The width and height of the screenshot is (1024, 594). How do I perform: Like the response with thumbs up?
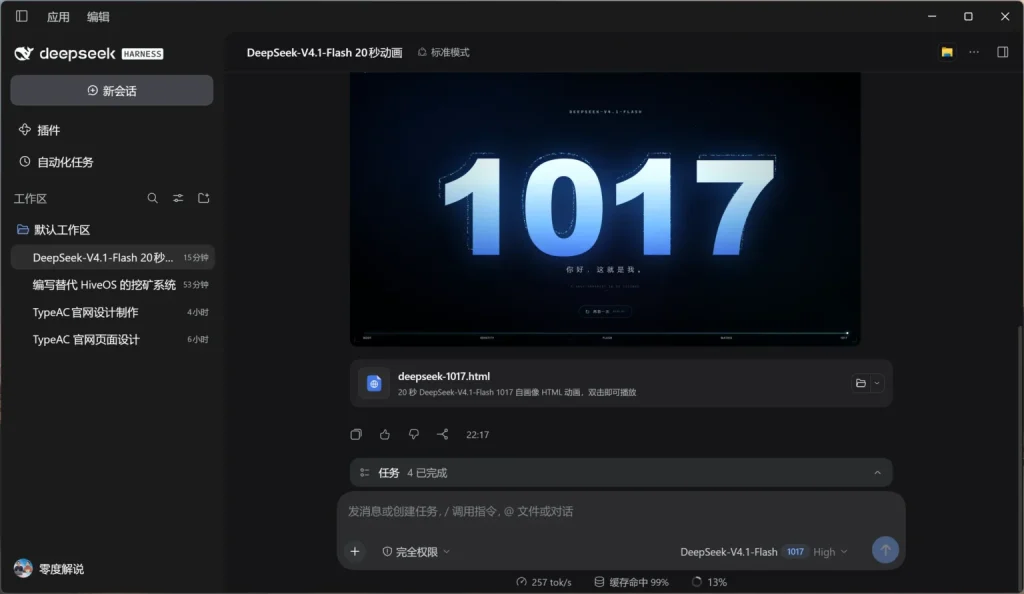pyautogui.click(x=385, y=435)
